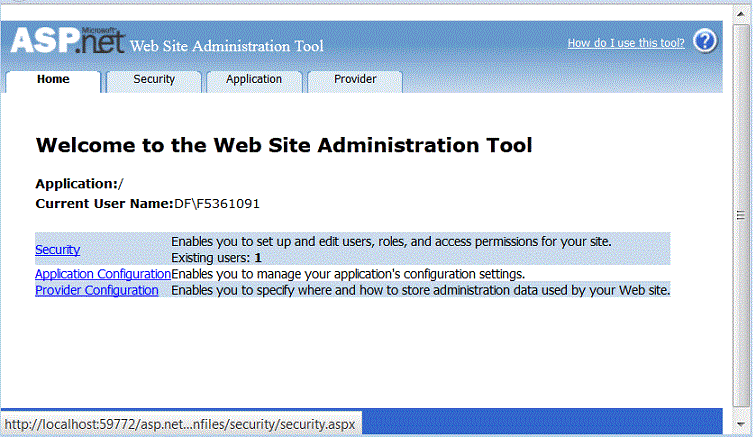Click the 'Enables you to manage your application's configuration' text
The height and width of the screenshot is (437, 756).
click(348, 274)
